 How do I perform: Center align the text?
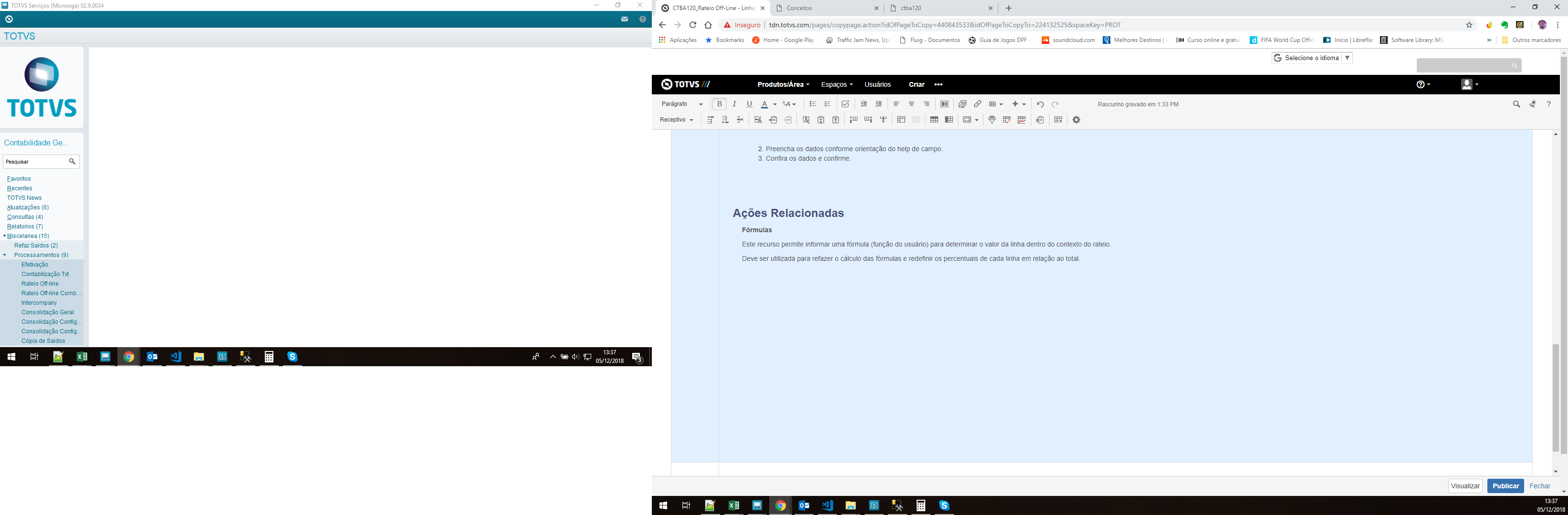(911, 104)
